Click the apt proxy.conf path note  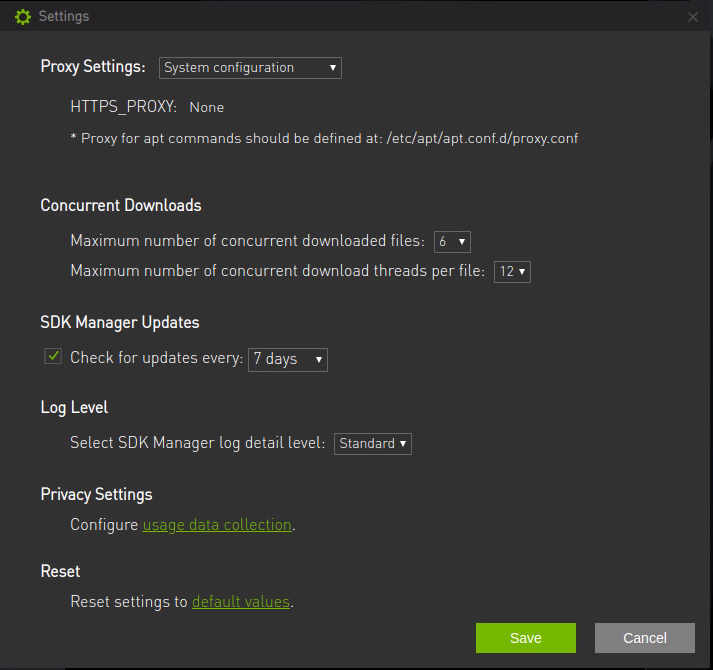[324, 138]
